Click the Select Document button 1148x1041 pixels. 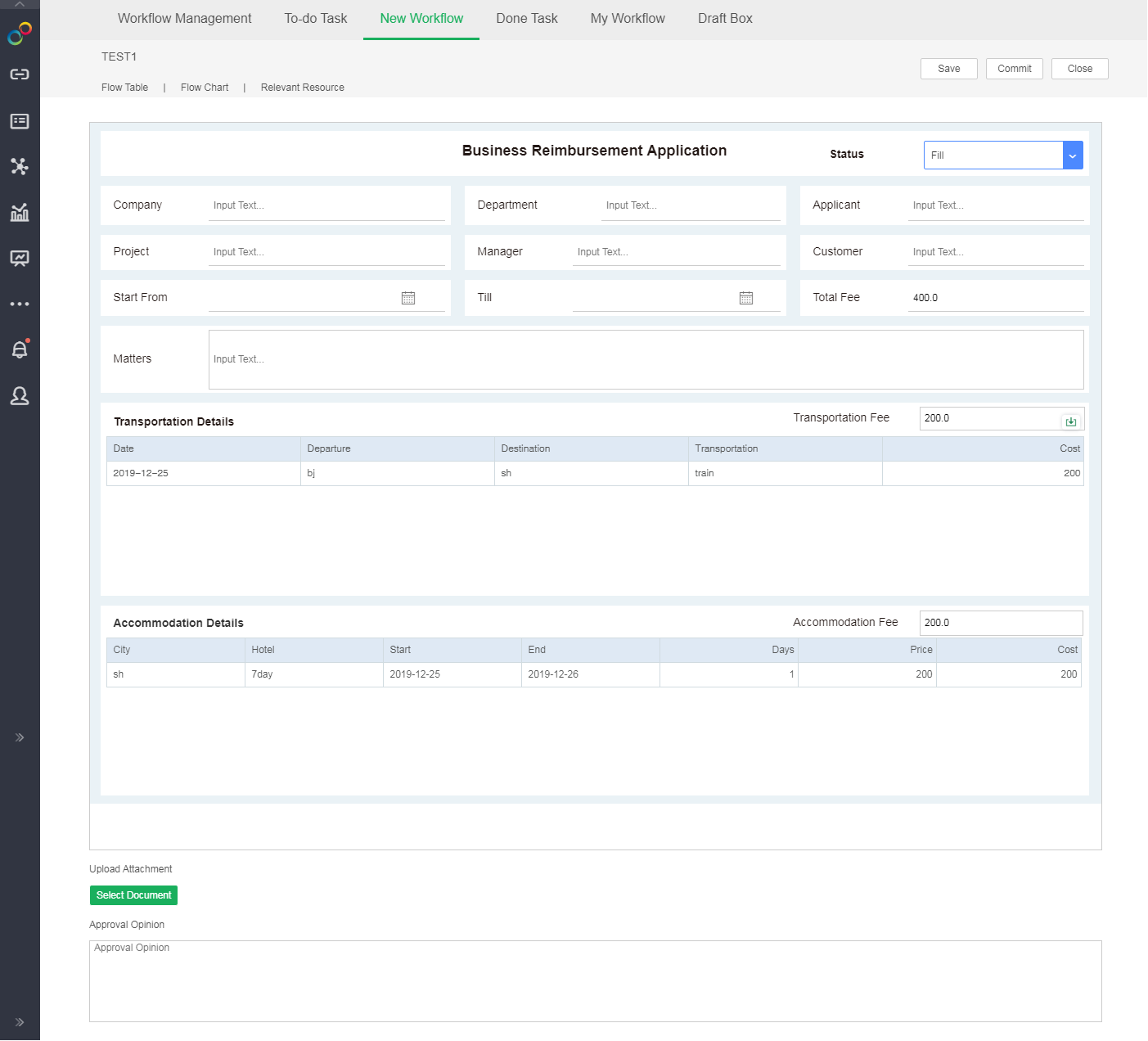pyautogui.click(x=133, y=895)
